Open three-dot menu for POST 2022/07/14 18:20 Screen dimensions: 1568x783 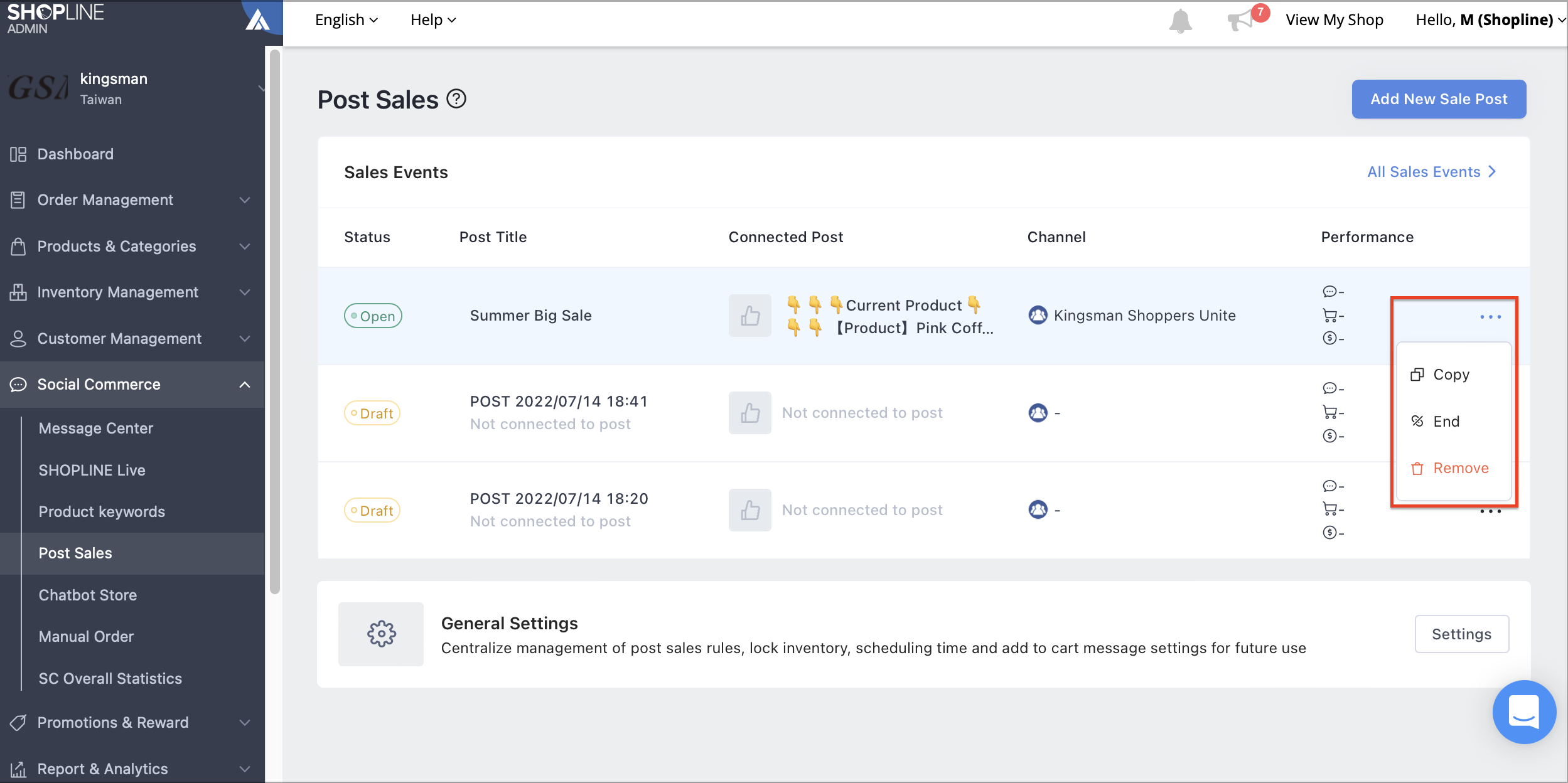(1490, 512)
